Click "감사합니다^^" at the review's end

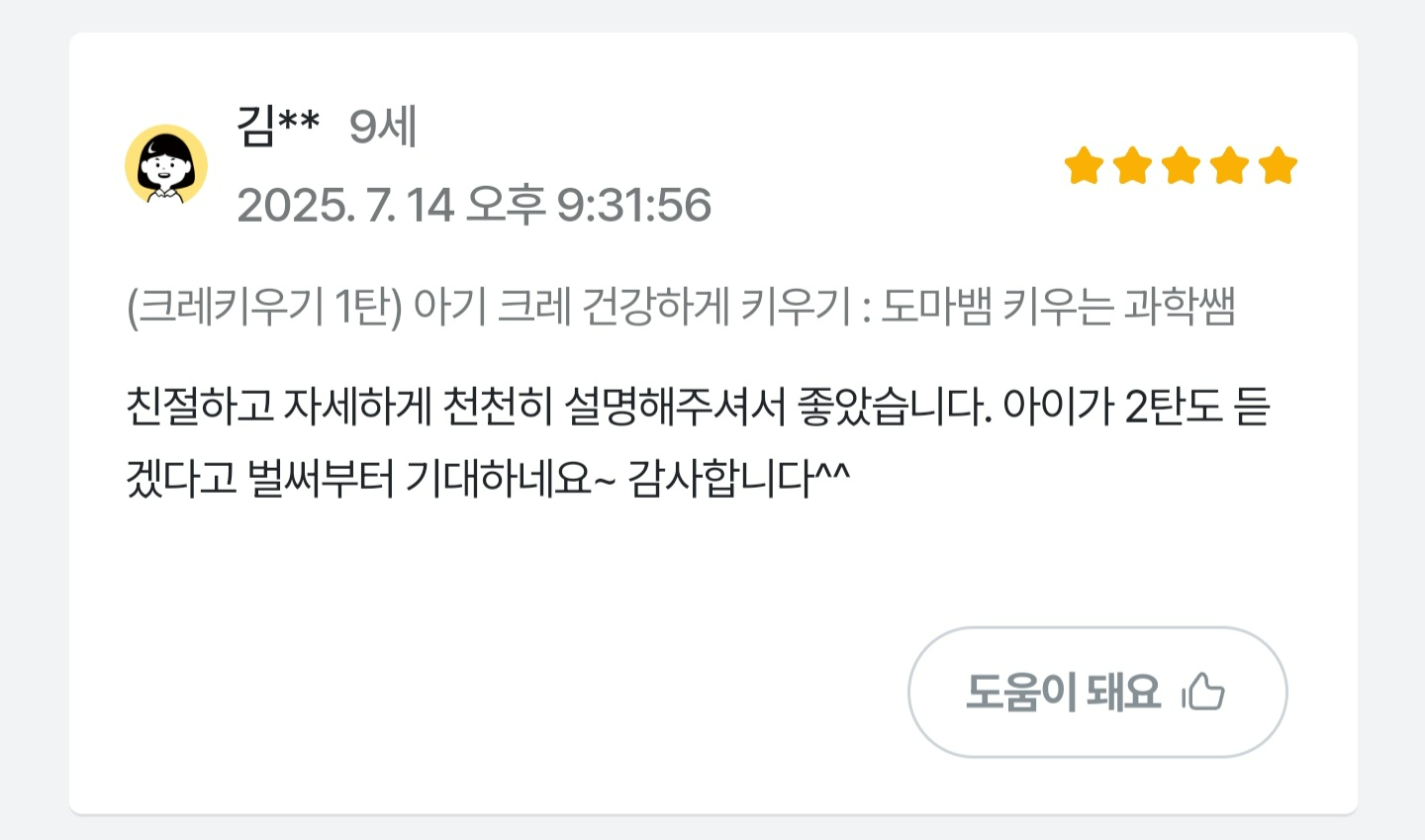pos(738,479)
